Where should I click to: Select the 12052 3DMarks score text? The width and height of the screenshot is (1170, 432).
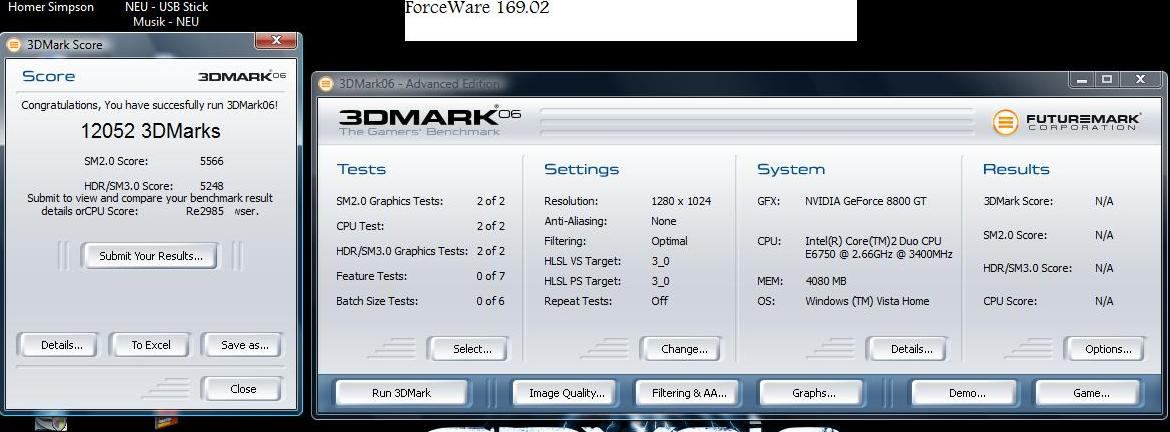151,131
